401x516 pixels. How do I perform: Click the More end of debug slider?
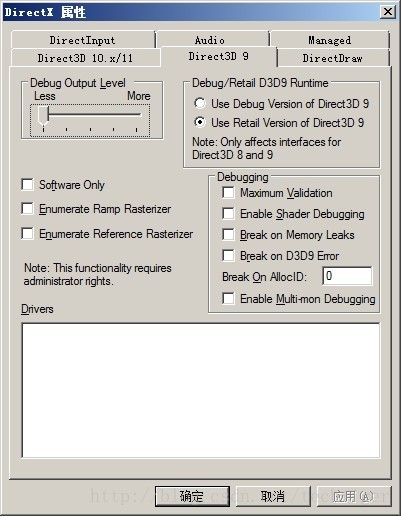click(139, 96)
